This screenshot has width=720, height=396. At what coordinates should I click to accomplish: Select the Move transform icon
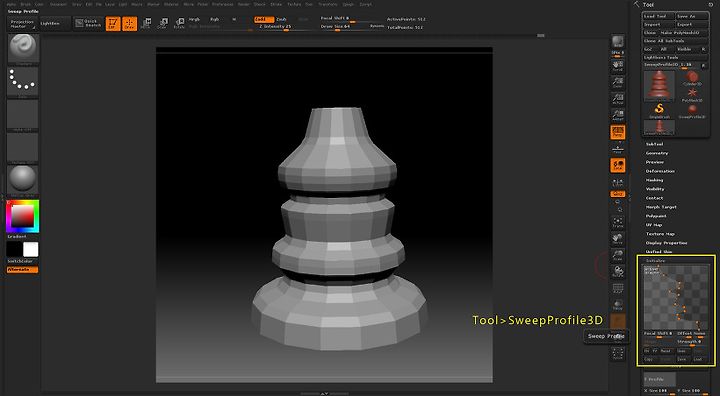click(146, 23)
